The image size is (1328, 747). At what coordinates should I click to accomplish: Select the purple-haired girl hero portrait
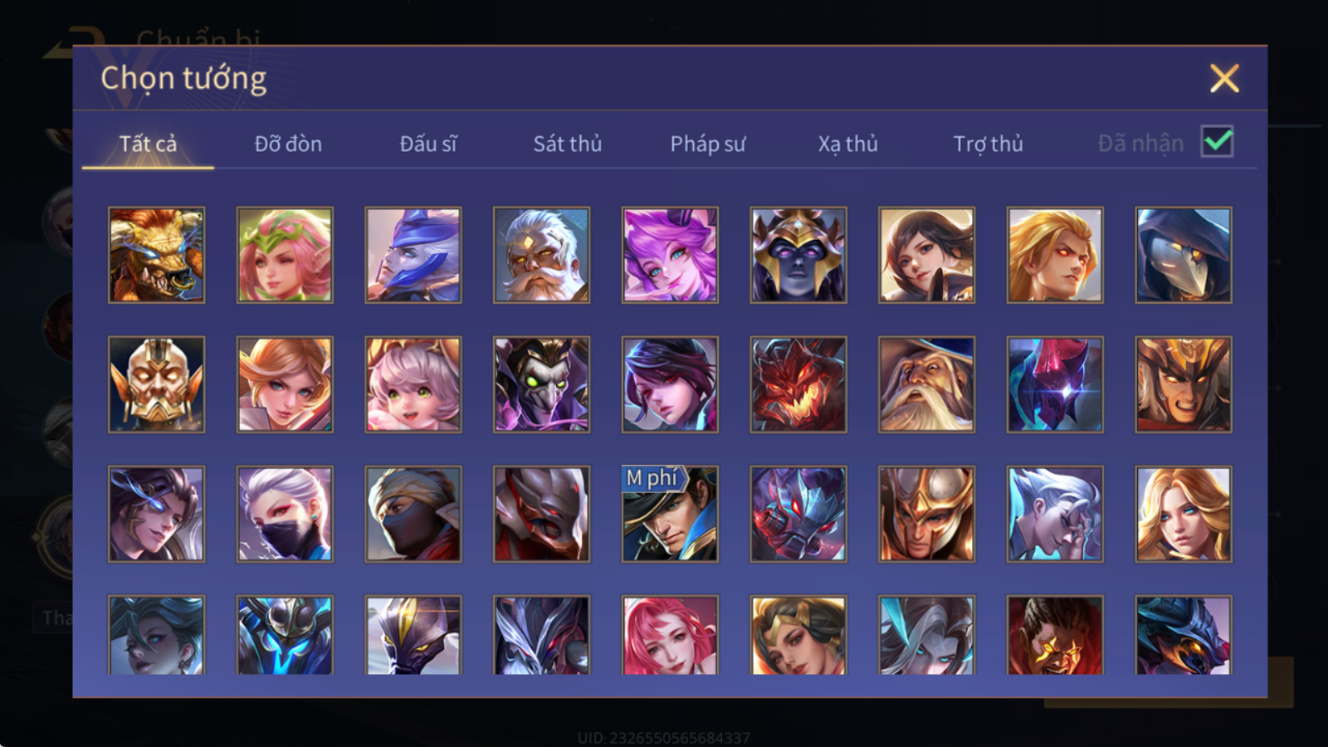(x=670, y=255)
